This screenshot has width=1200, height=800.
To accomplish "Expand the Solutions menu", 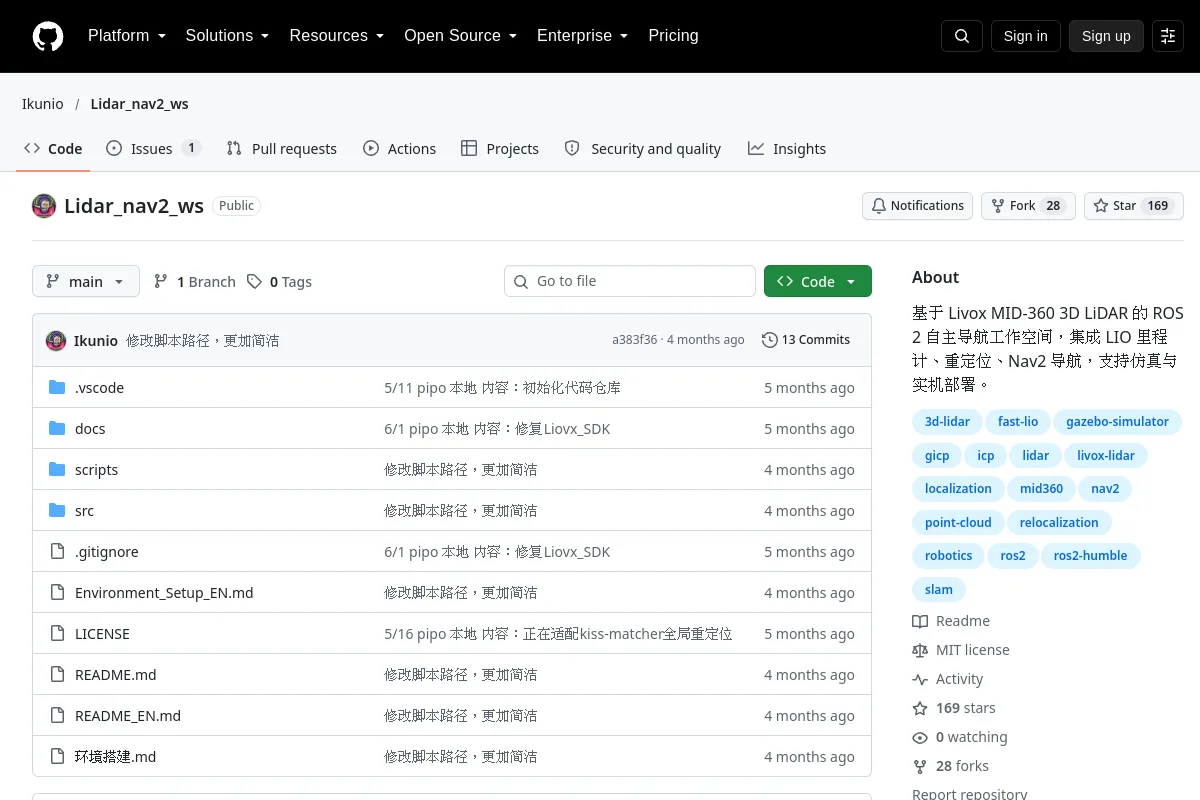I will (227, 36).
